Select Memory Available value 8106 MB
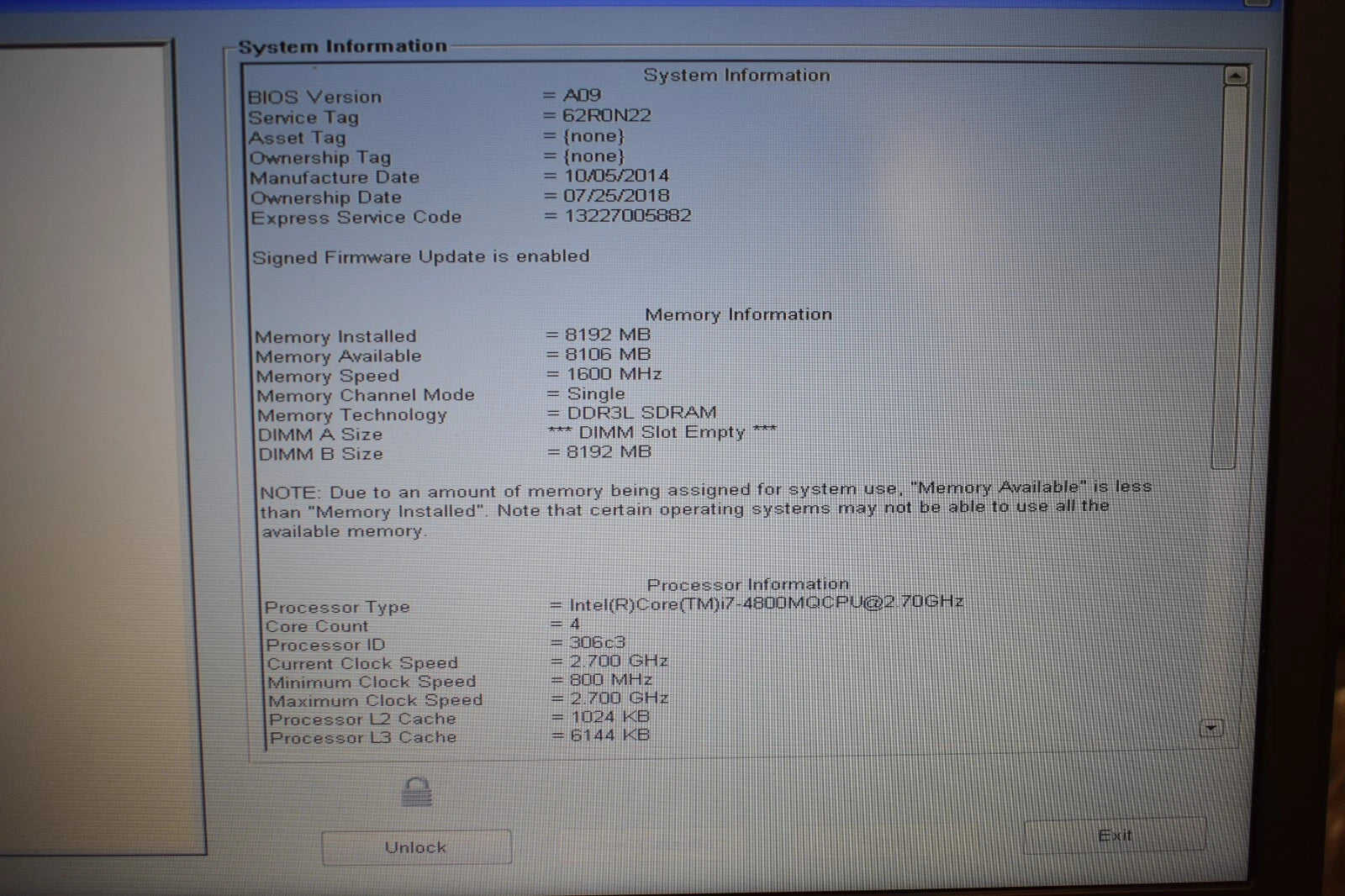Image resolution: width=1345 pixels, height=896 pixels. click(x=608, y=355)
